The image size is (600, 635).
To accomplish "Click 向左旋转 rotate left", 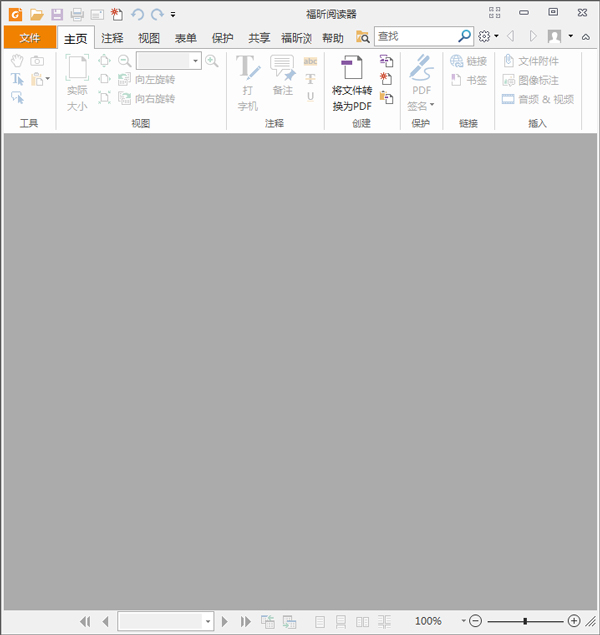I will [147, 79].
